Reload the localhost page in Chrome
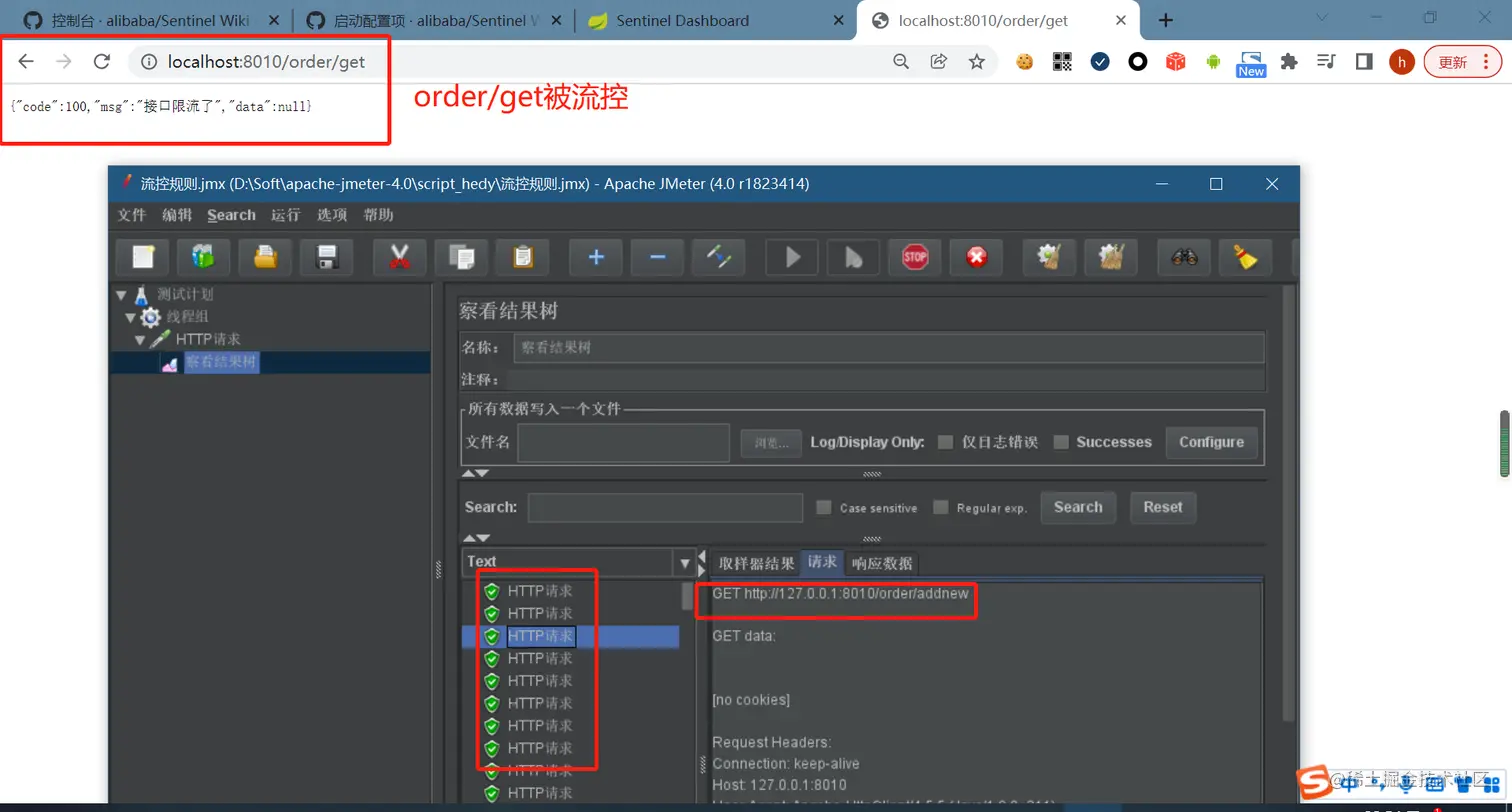This screenshot has height=812, width=1512. click(101, 62)
